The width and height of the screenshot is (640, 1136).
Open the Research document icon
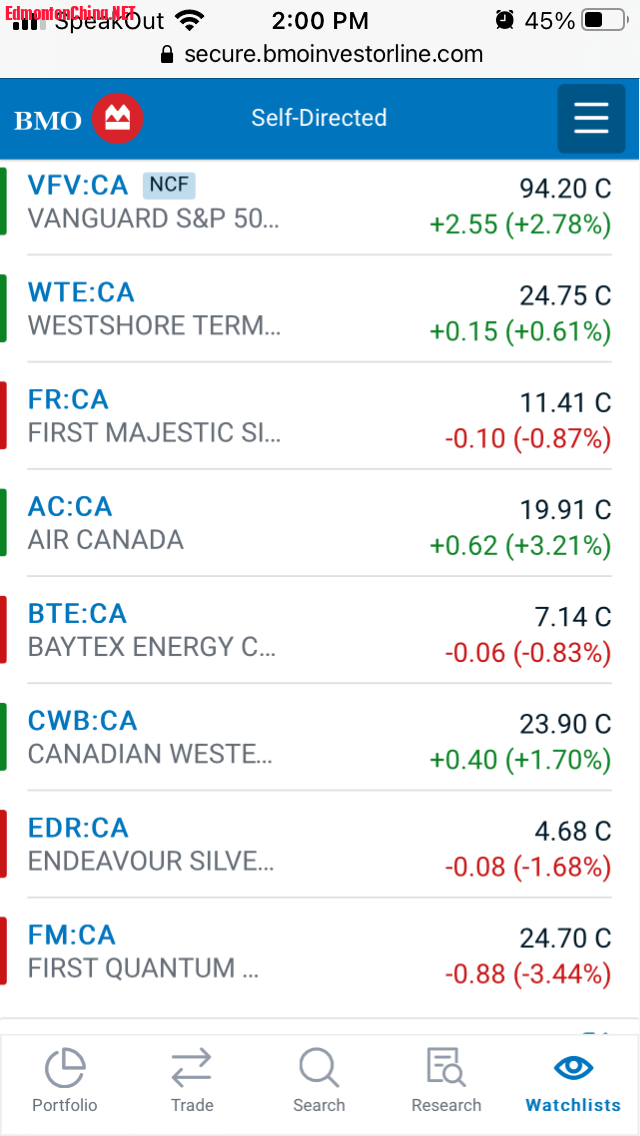point(446,1068)
